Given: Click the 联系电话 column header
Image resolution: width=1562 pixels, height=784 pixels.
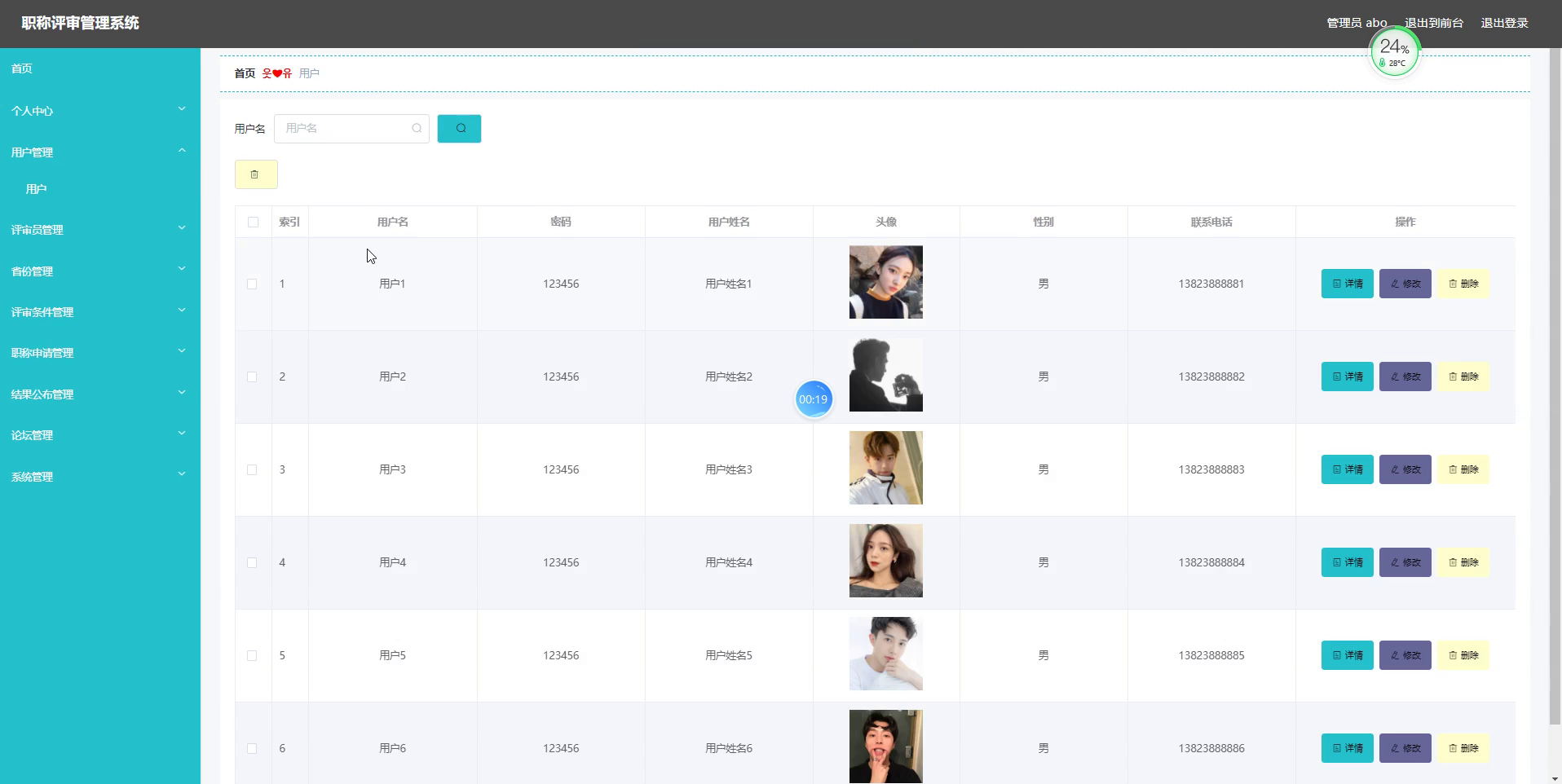Looking at the screenshot, I should (x=1211, y=222).
